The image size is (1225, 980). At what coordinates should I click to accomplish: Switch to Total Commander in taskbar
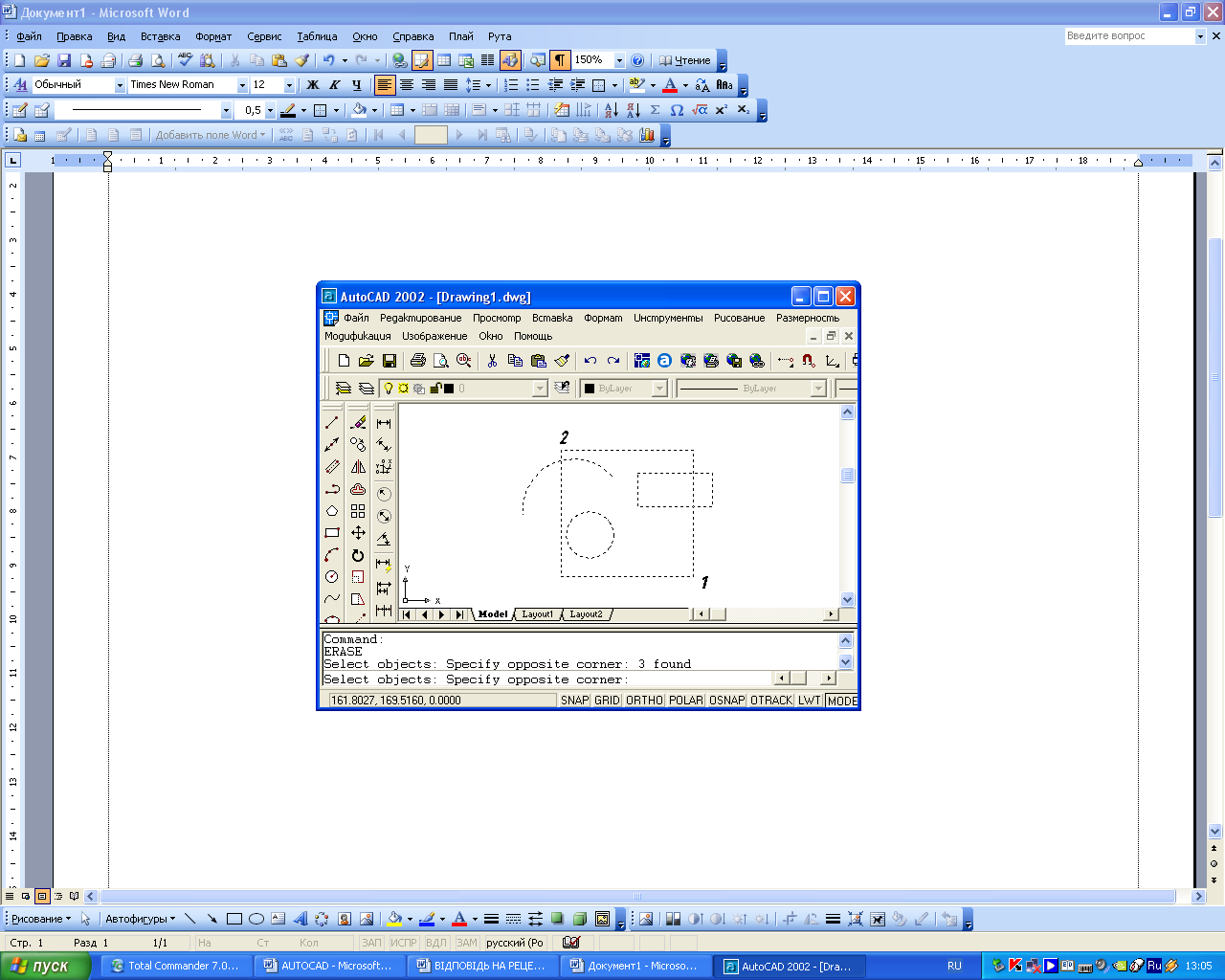click(x=175, y=966)
